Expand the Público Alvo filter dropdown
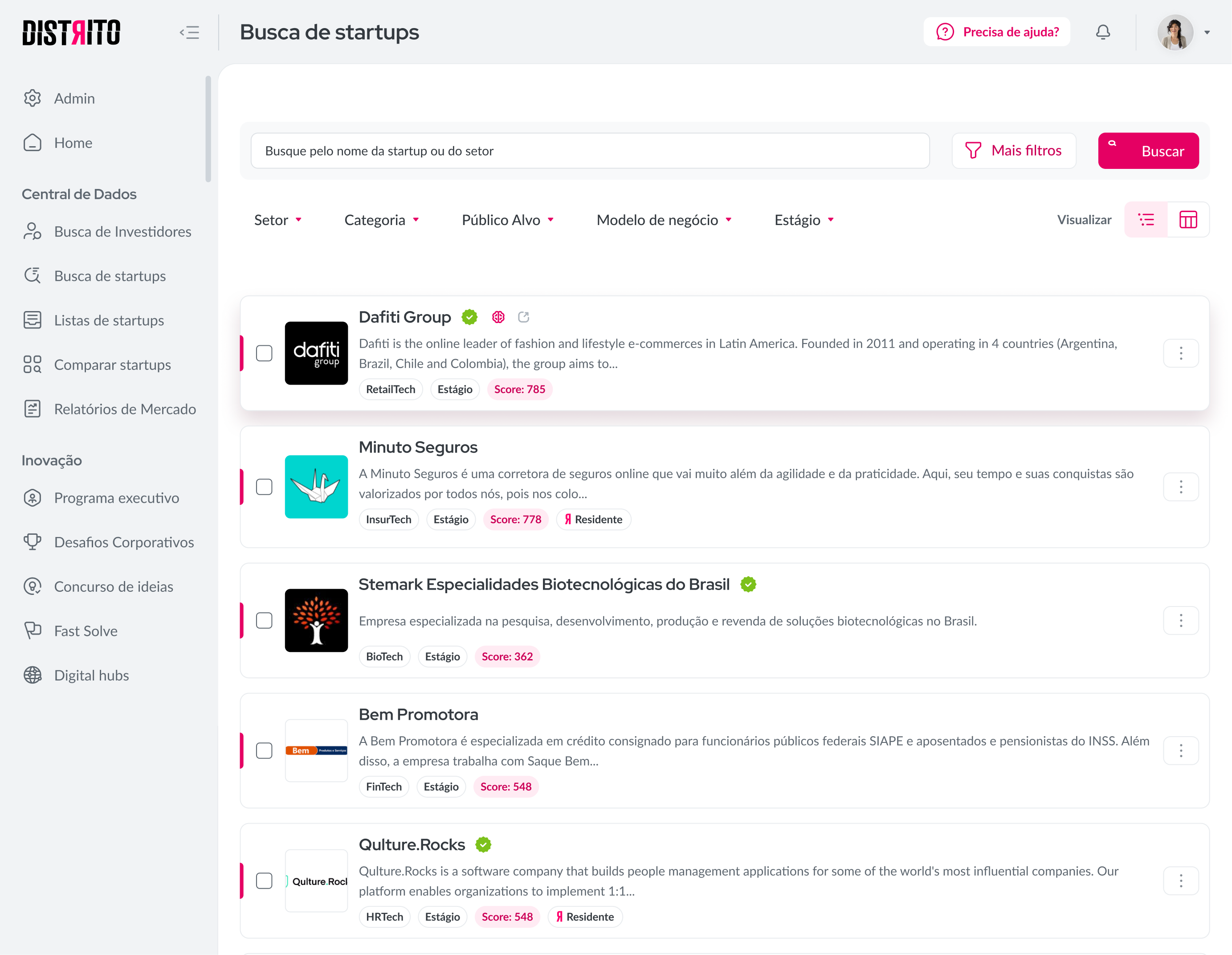Image resolution: width=1232 pixels, height=955 pixels. 508,220
